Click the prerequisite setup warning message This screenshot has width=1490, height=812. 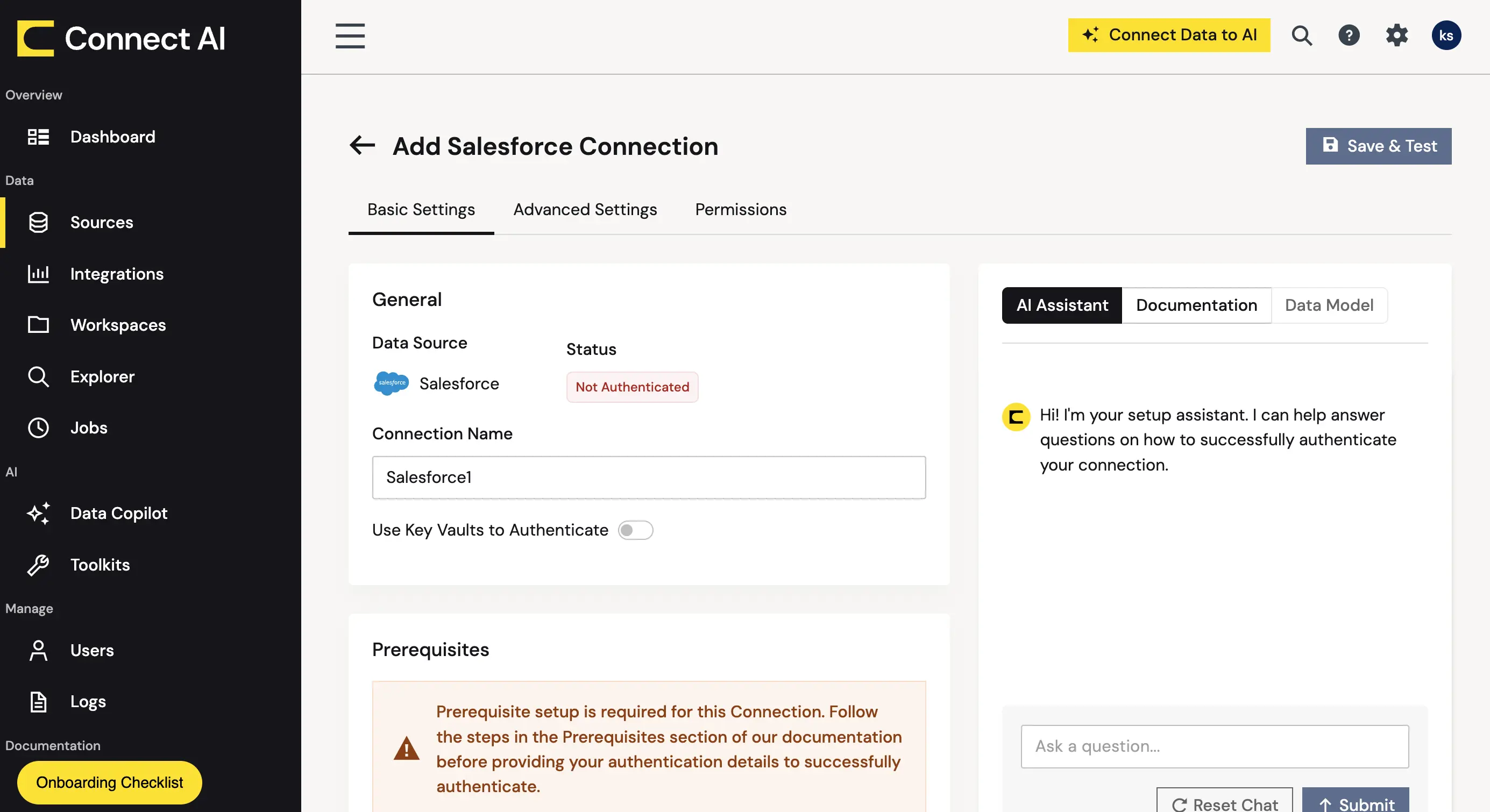click(668, 749)
